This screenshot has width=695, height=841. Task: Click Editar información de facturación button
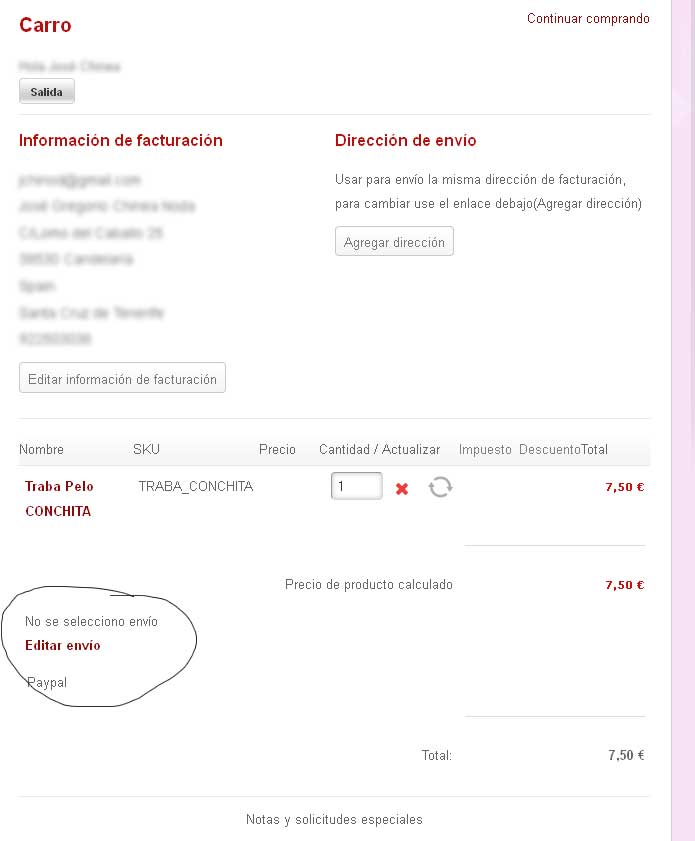(122, 378)
